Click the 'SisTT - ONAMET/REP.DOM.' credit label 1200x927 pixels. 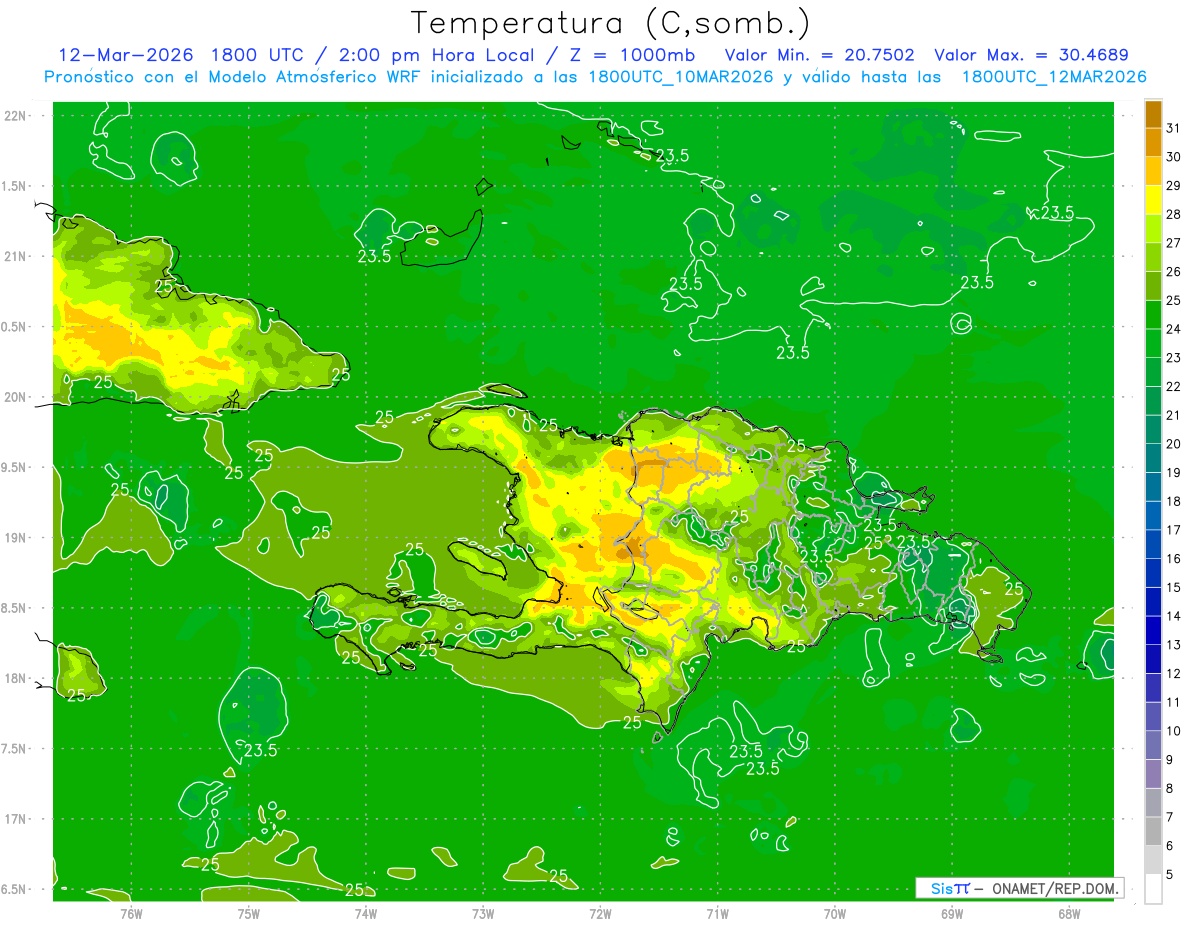click(1020, 888)
